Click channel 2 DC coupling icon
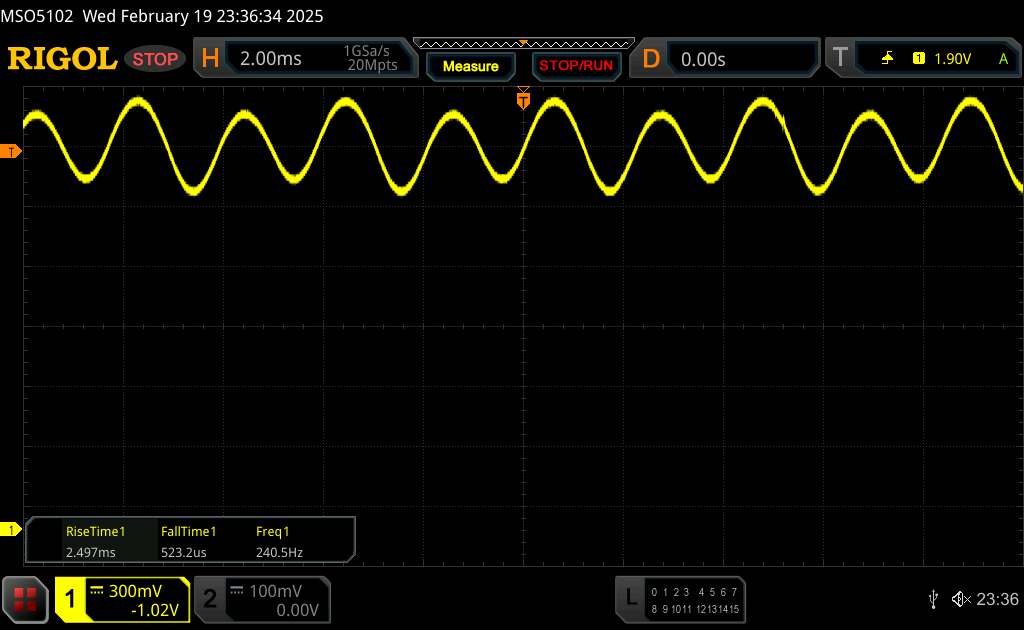This screenshot has width=1024, height=630. point(237,591)
